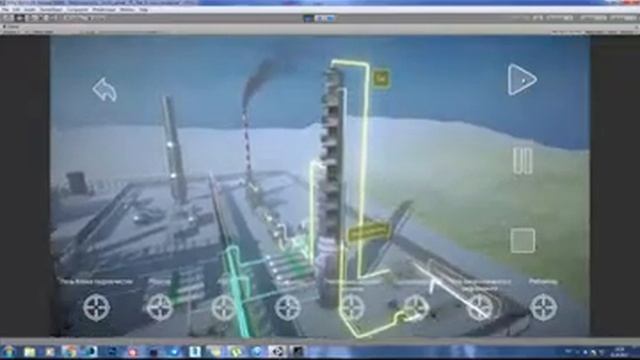
Task: Open File Explorer folder icon in taskbar
Action: (30, 351)
